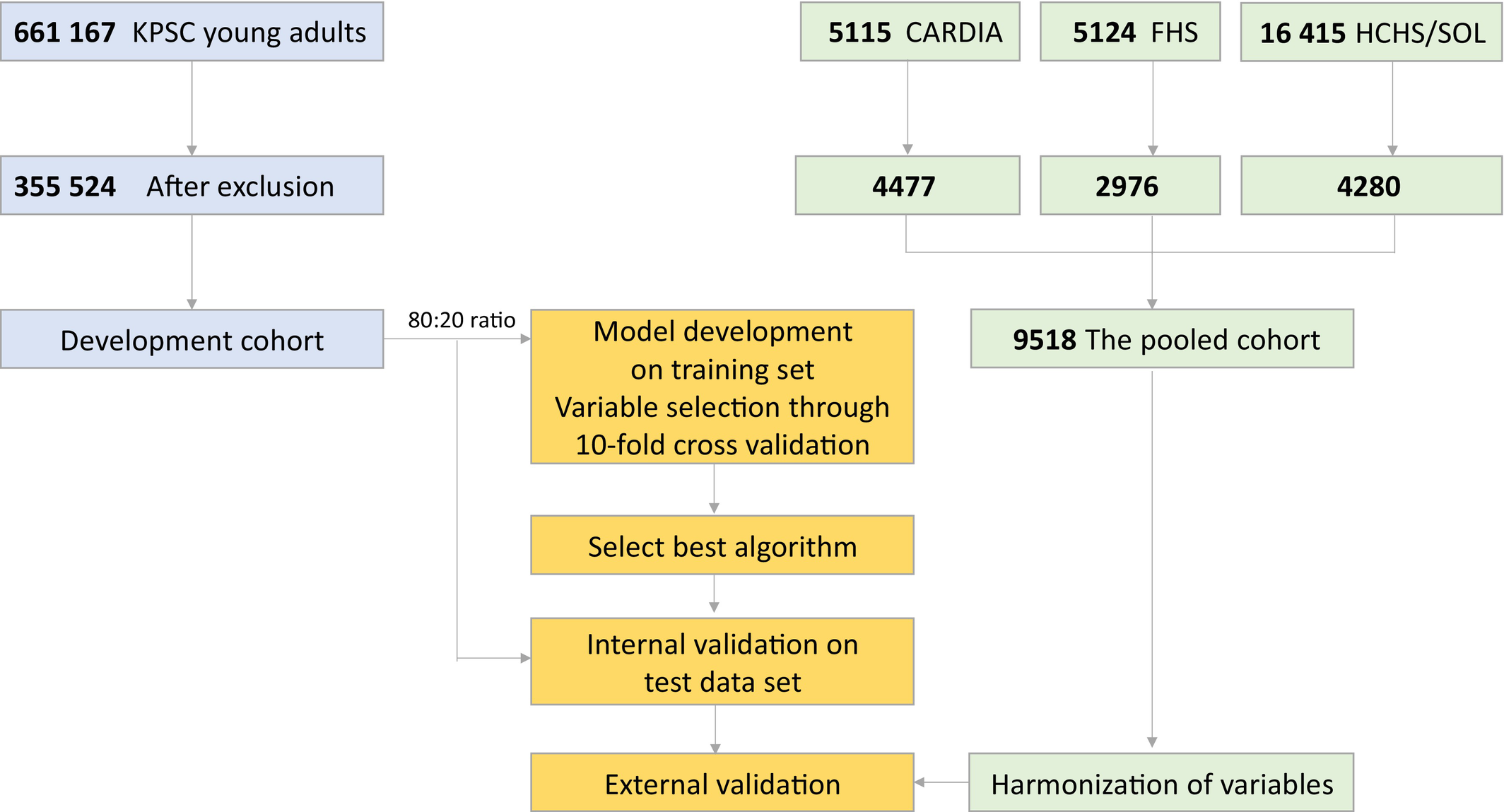
Task: Click the Model development on training set box
Action: click(722, 387)
